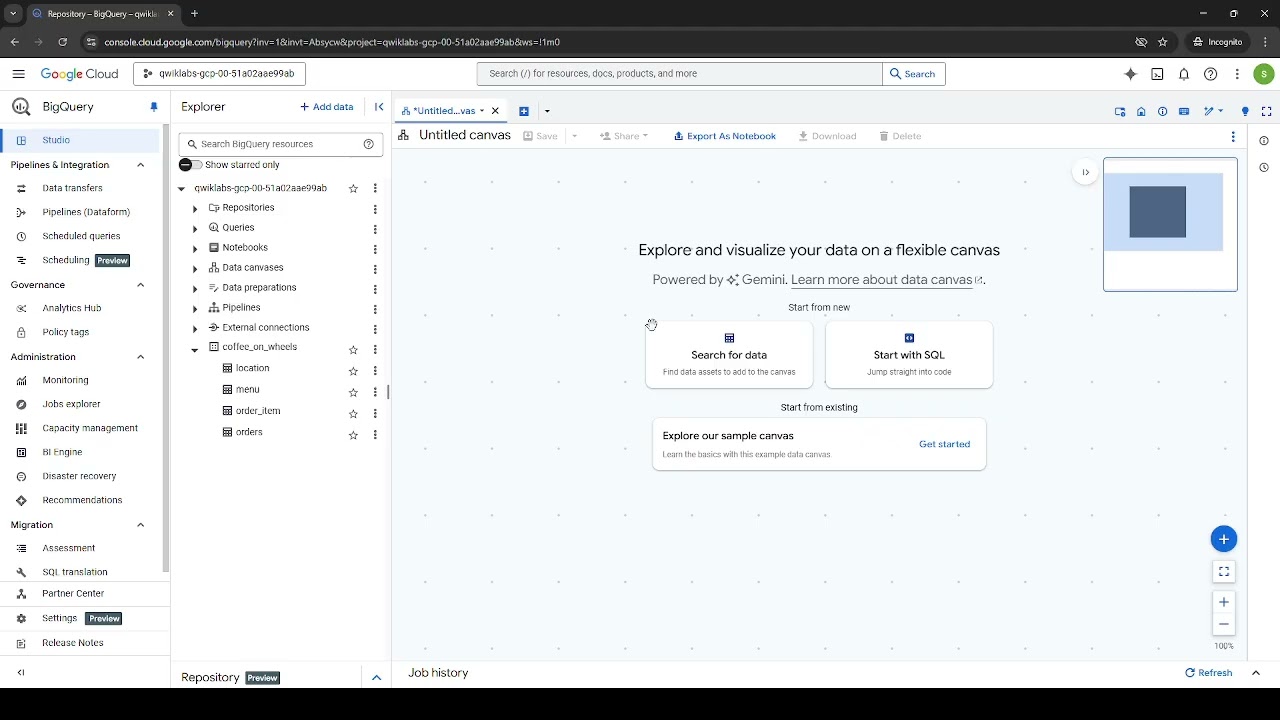Screen dimensions: 1280x720
Task: Open canvas three-dot more options menu
Action: click(1233, 137)
